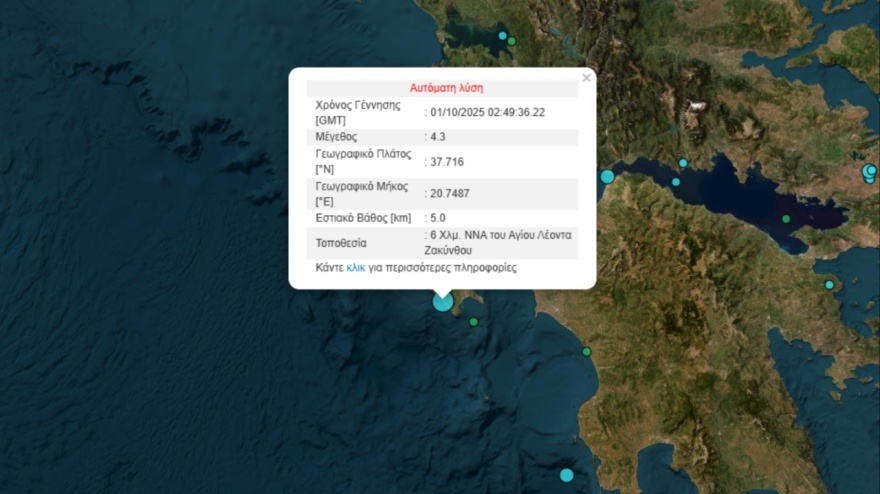The width and height of the screenshot is (880, 494).
Task: Click the red 'Αυτόματη λύση' popup header
Action: point(446,88)
